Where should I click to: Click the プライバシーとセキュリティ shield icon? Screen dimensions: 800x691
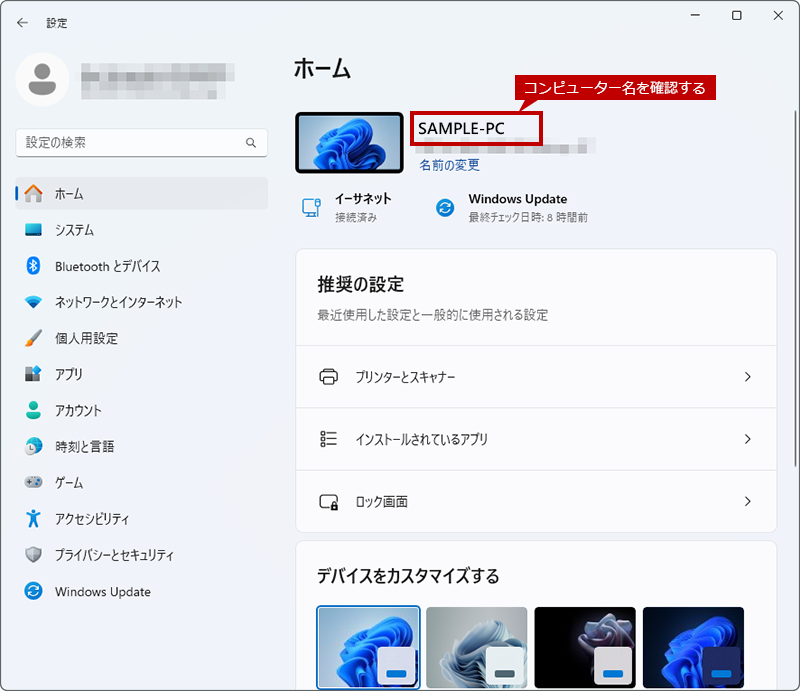[x=33, y=555]
